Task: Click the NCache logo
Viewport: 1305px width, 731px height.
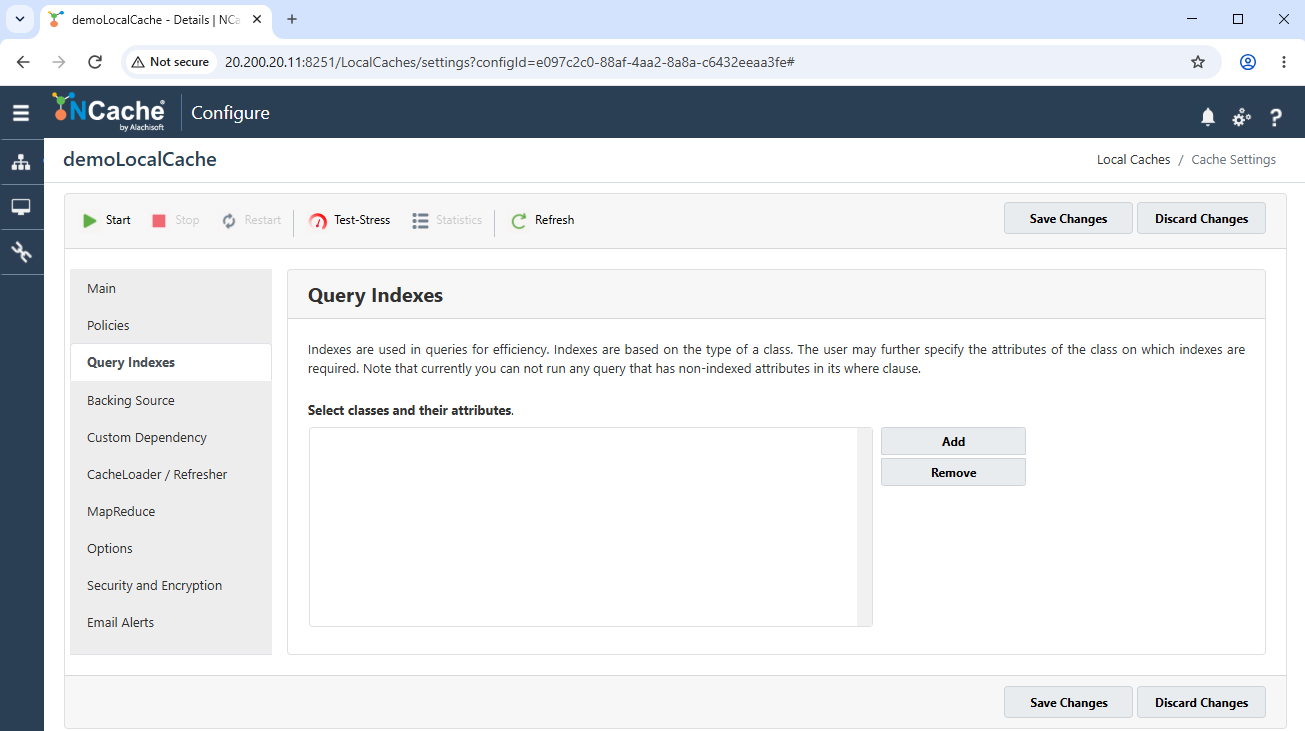Action: click(109, 112)
